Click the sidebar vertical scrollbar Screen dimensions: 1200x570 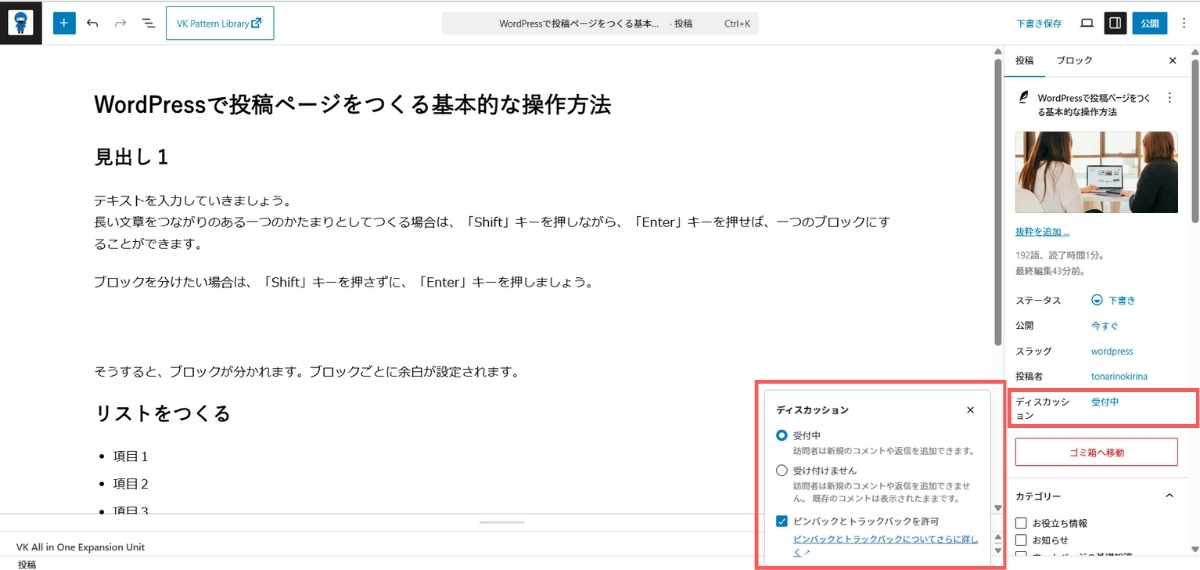click(1195, 140)
